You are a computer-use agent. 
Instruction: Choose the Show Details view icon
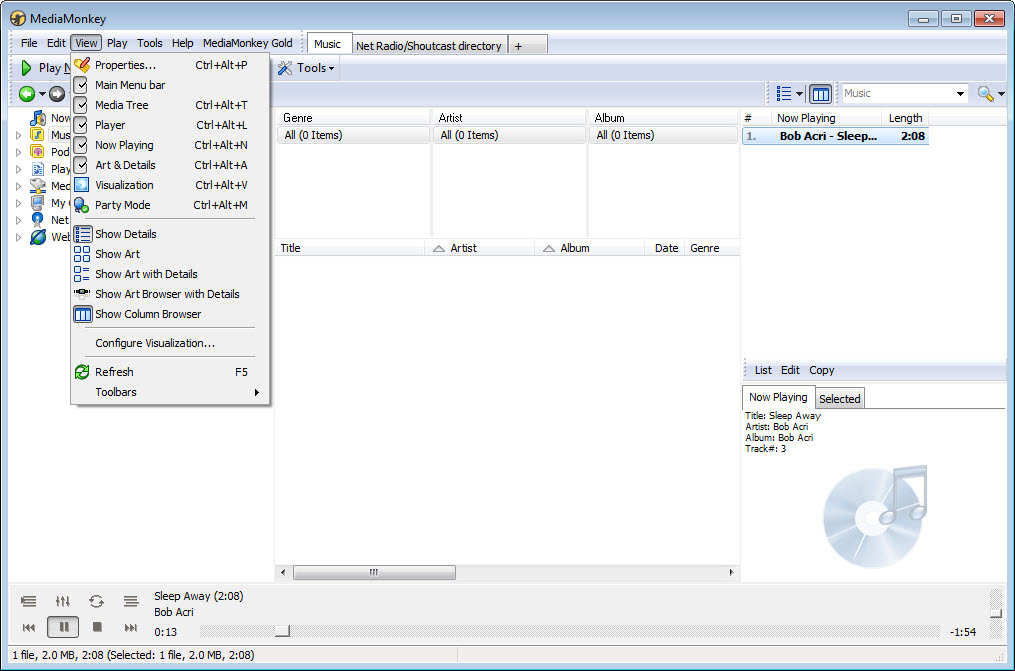82,234
